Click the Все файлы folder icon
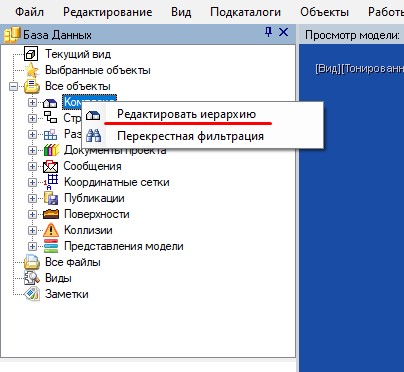 pyautogui.click(x=32, y=262)
